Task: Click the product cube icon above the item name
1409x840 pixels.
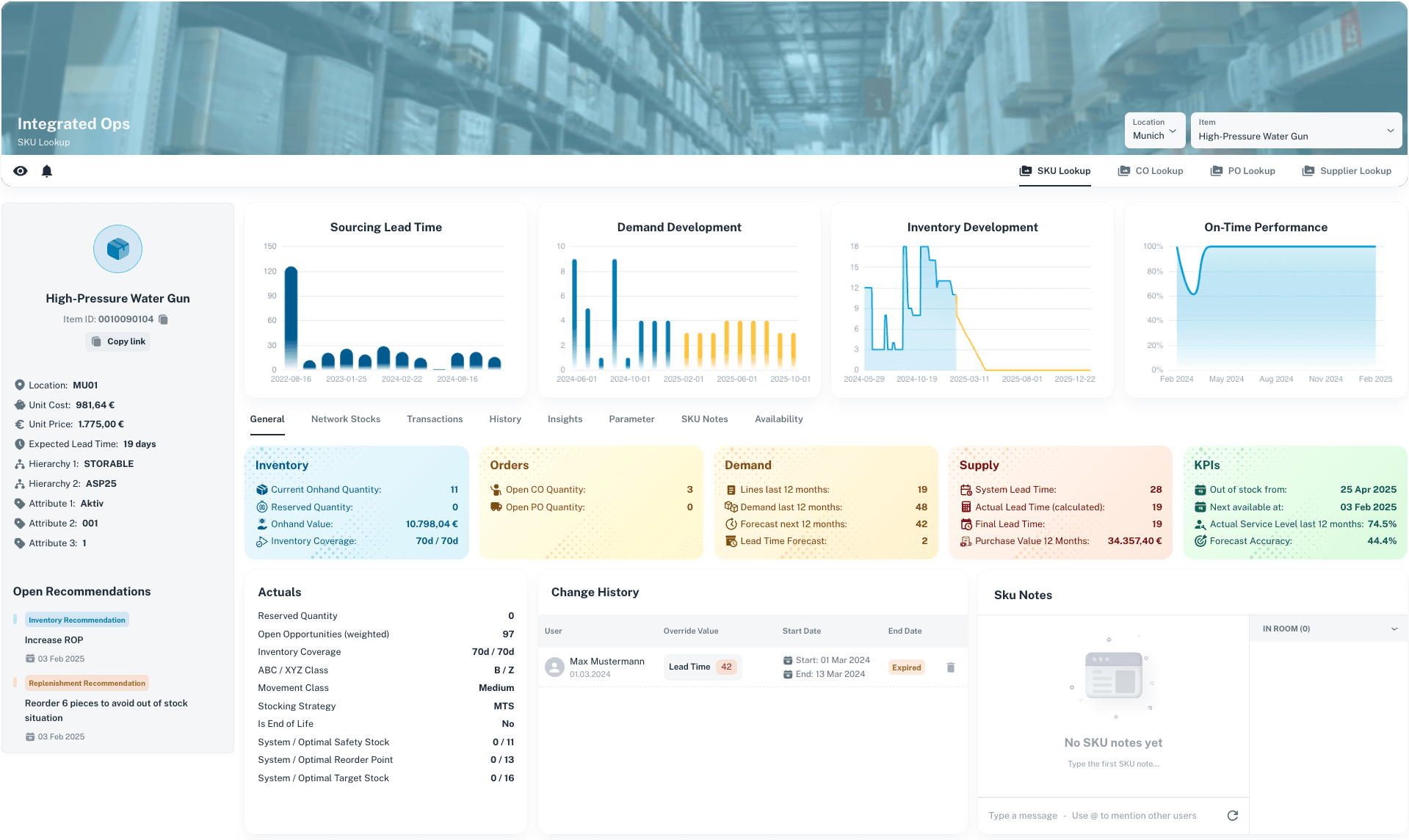Action: pos(117,249)
